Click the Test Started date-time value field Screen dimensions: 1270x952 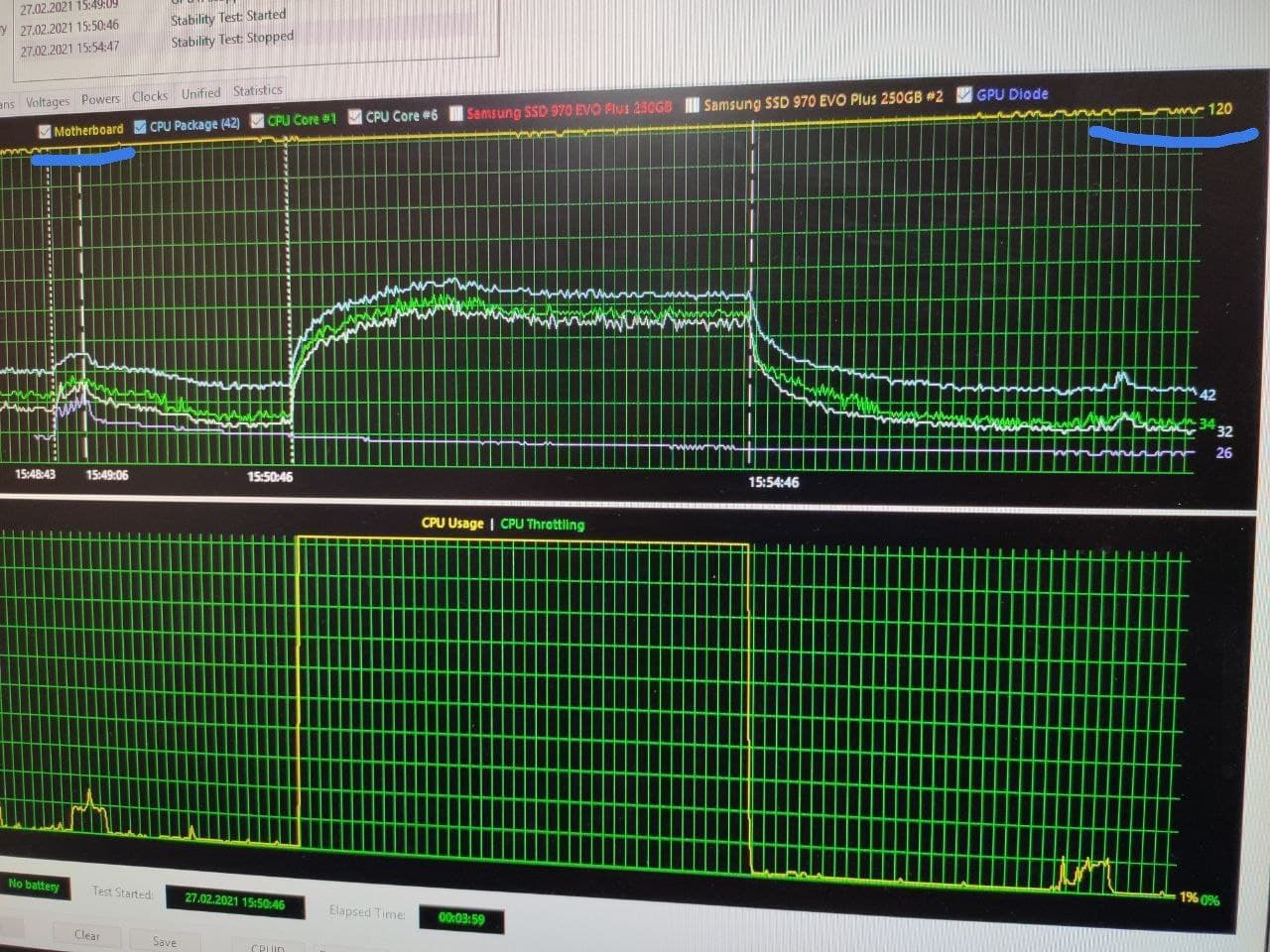pos(235,901)
